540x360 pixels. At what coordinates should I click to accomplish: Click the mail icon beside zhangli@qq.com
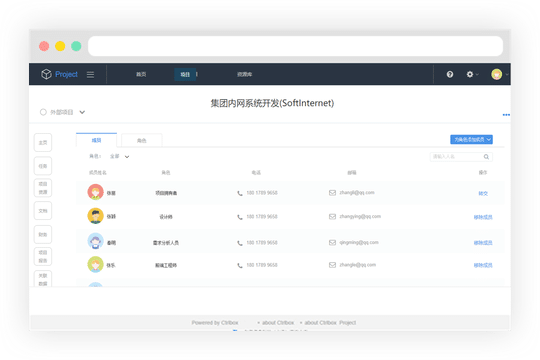tap(332, 193)
